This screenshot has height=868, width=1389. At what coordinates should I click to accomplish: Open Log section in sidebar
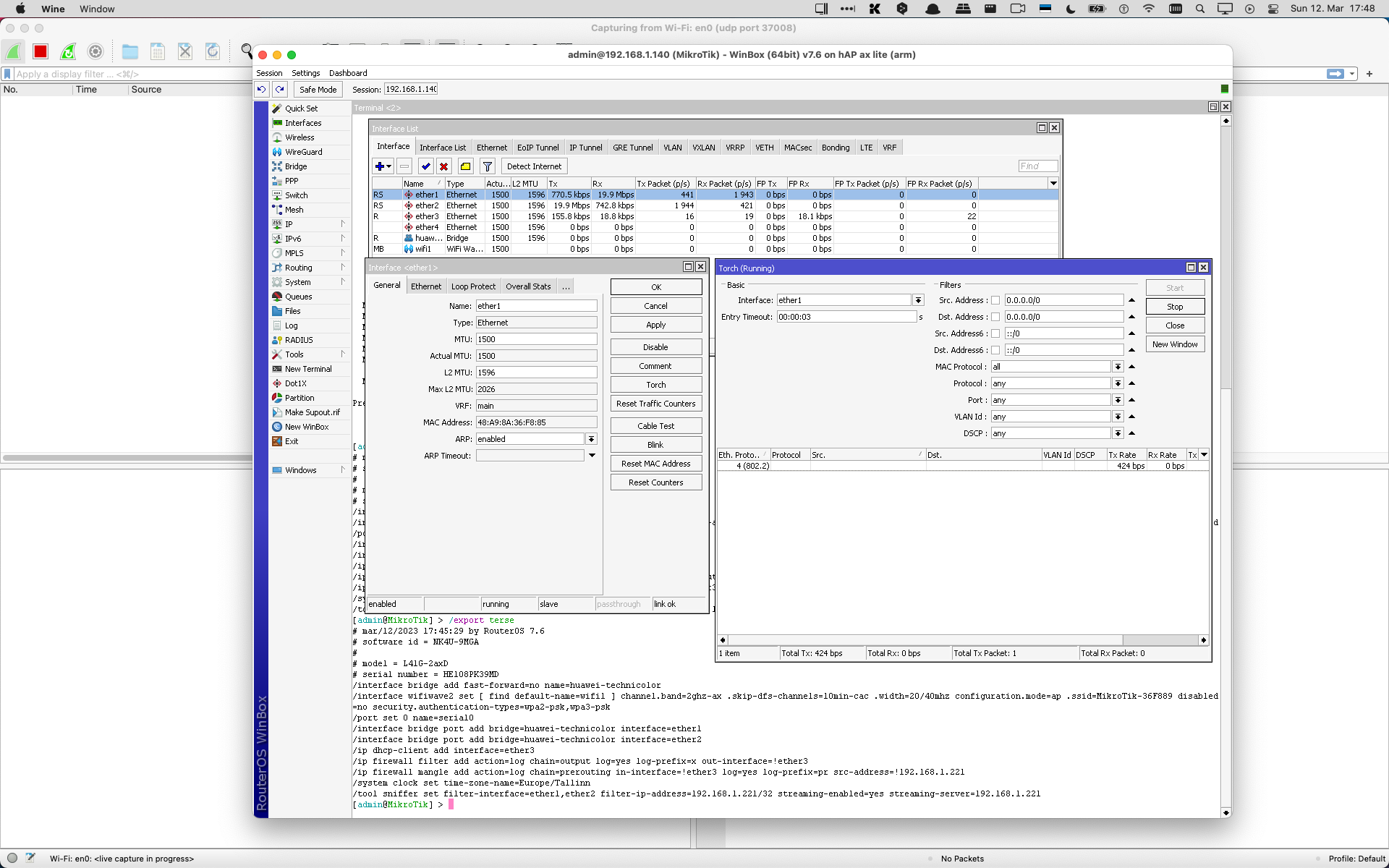[x=291, y=325]
